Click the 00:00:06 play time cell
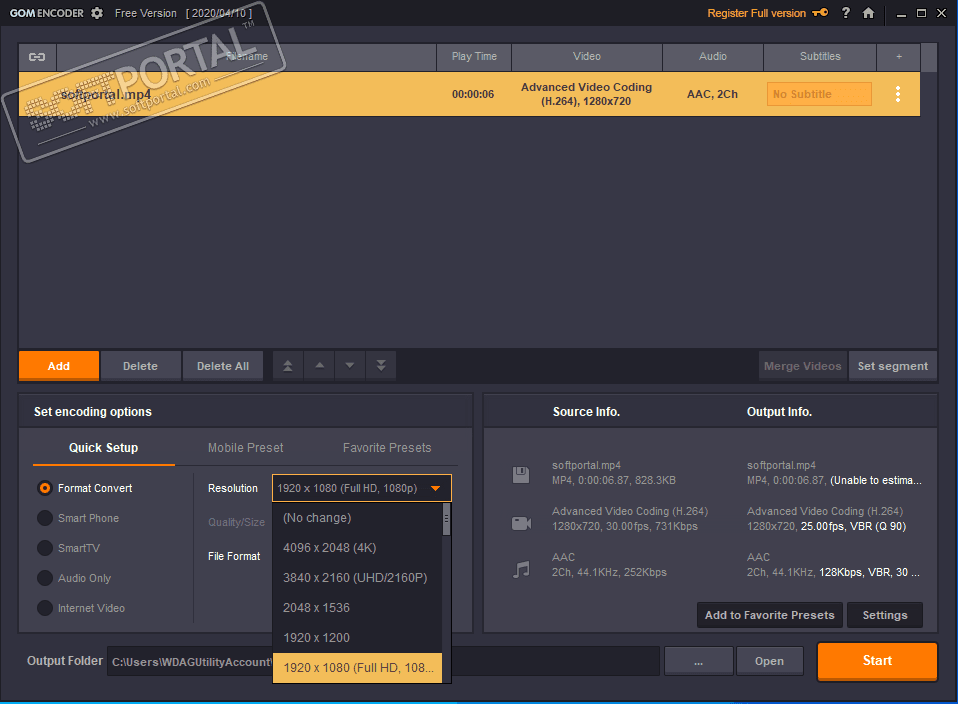 473,94
